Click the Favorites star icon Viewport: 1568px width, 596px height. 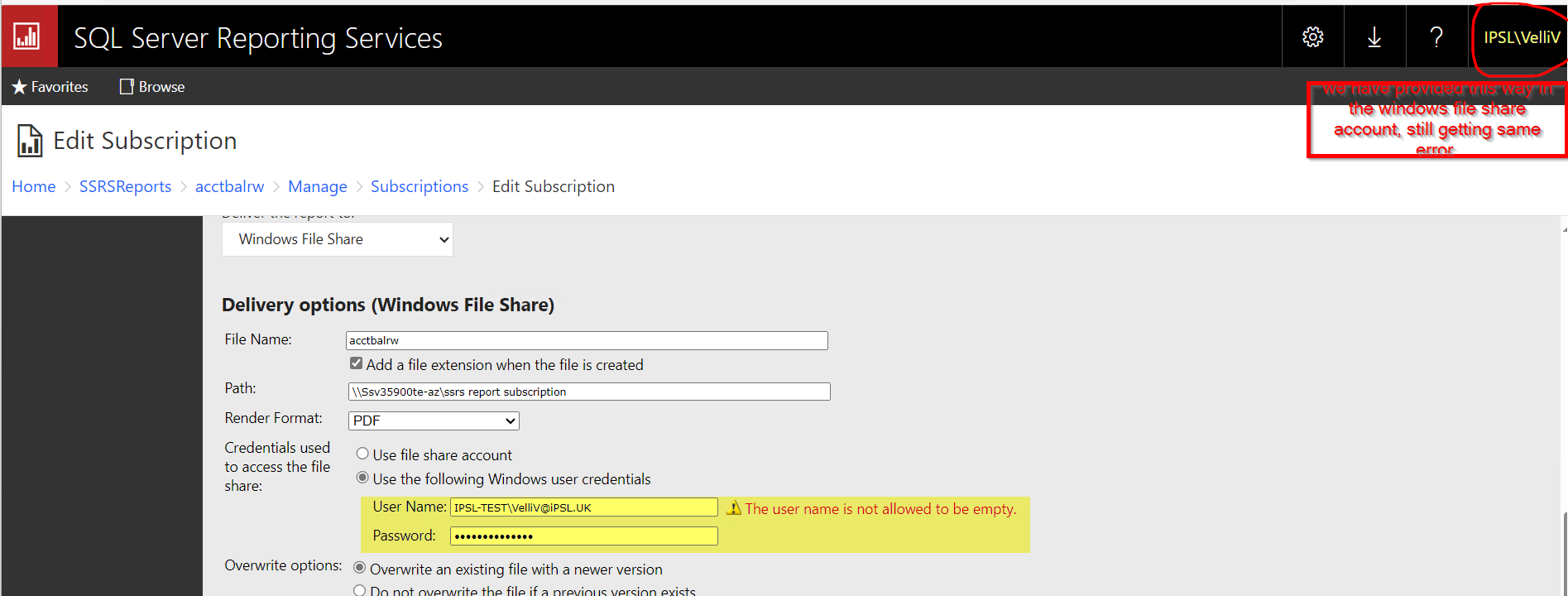point(19,87)
